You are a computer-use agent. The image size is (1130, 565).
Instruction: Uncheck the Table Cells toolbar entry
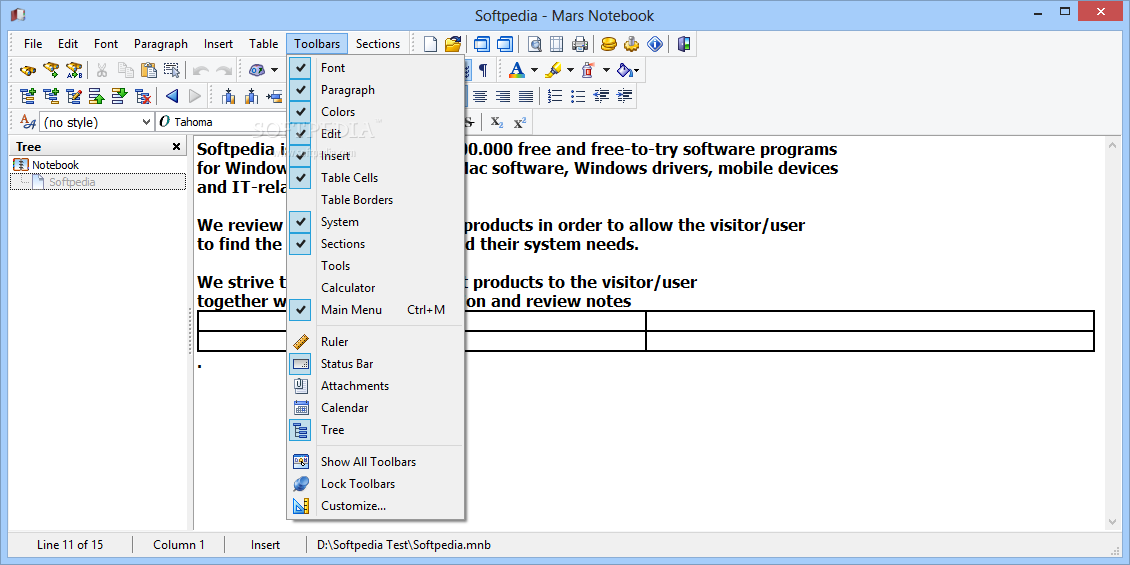tap(375, 178)
